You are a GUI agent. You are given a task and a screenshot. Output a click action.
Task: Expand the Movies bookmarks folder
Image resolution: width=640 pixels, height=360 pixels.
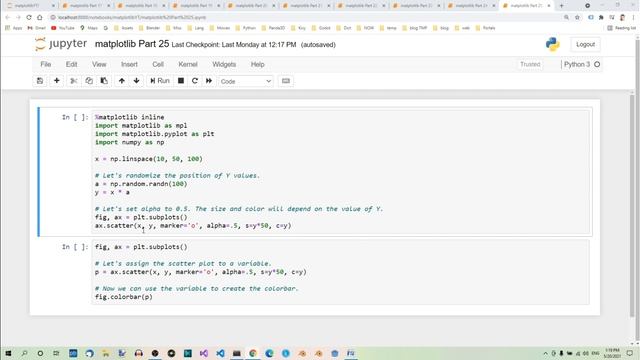click(220, 28)
